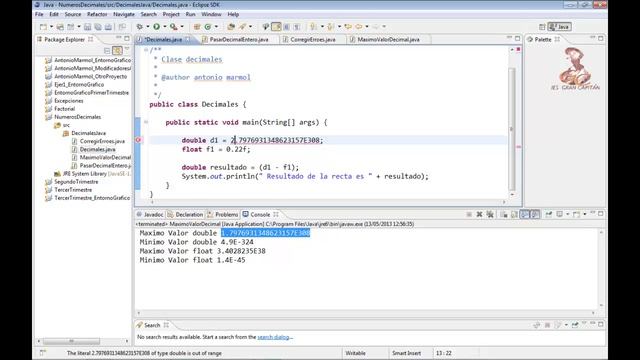Viewport: 640px width, 360px height.
Task: Click the Back navigation arrow icon
Action: pos(358,27)
